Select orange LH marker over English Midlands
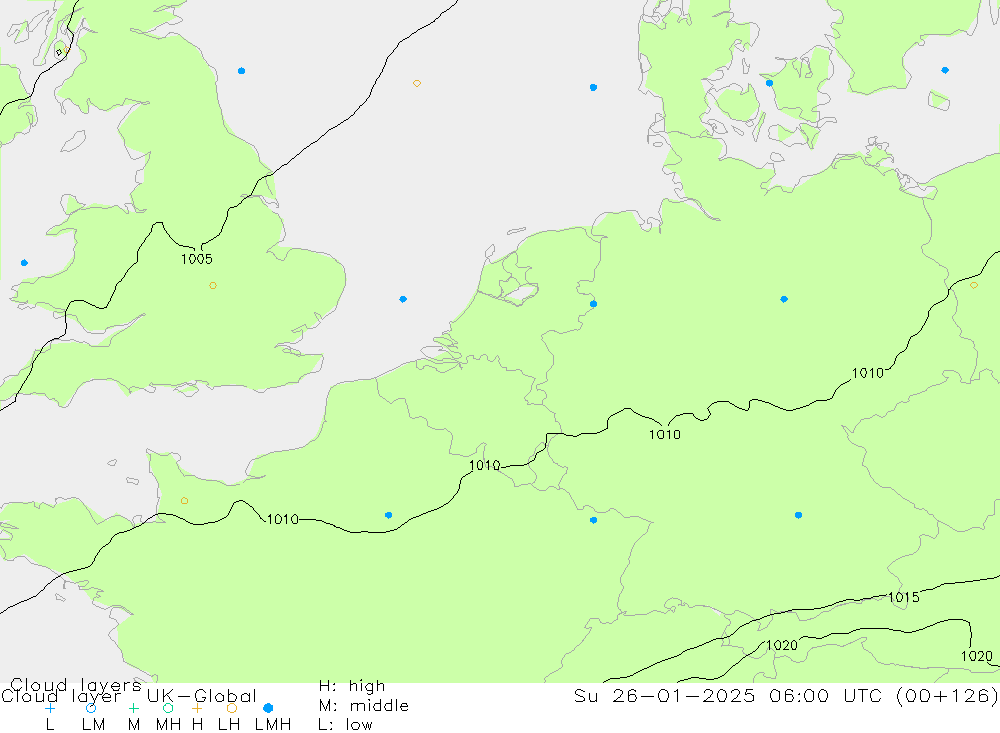The width and height of the screenshot is (1000, 733). tap(213, 286)
